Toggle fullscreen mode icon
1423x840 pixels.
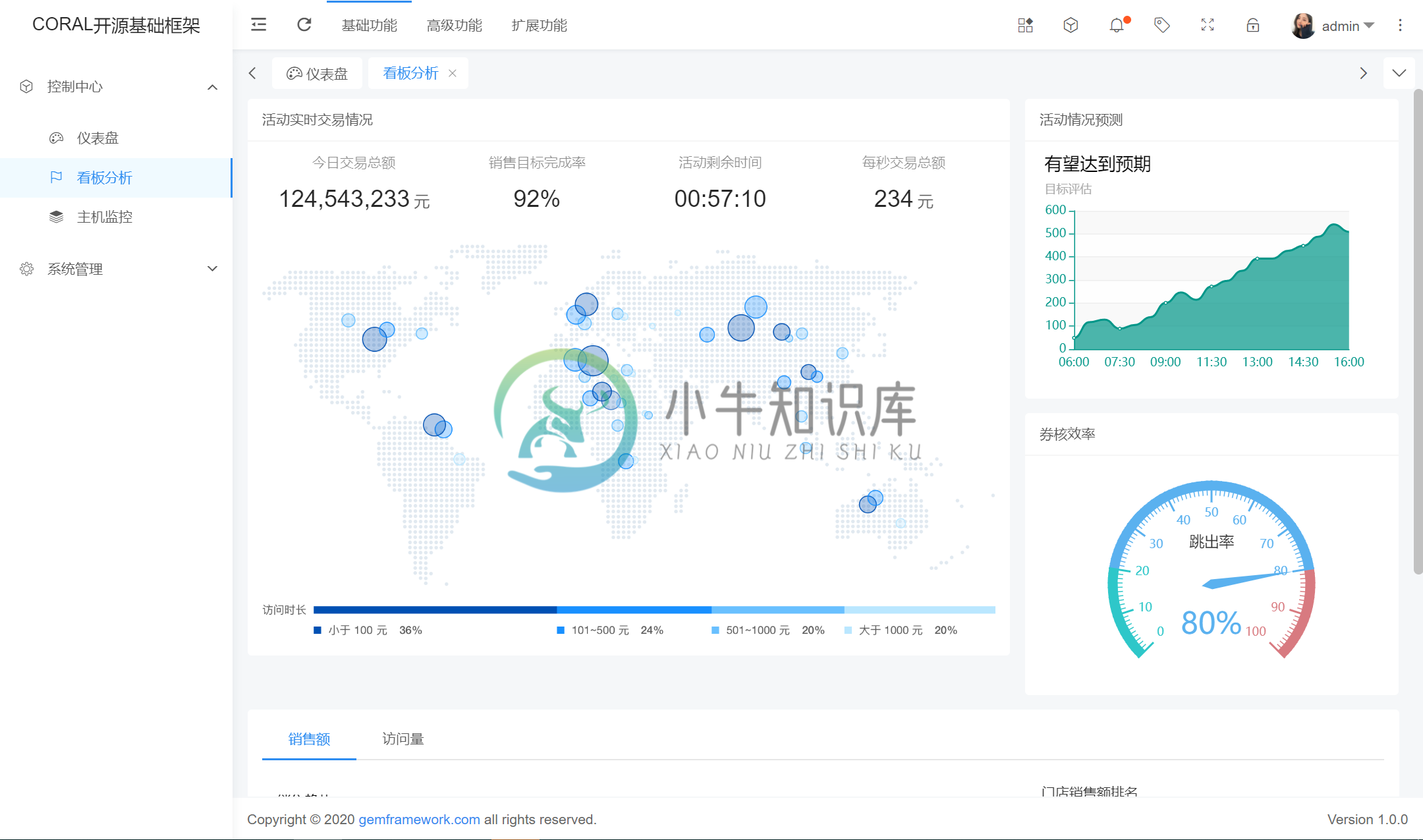pyautogui.click(x=1208, y=25)
